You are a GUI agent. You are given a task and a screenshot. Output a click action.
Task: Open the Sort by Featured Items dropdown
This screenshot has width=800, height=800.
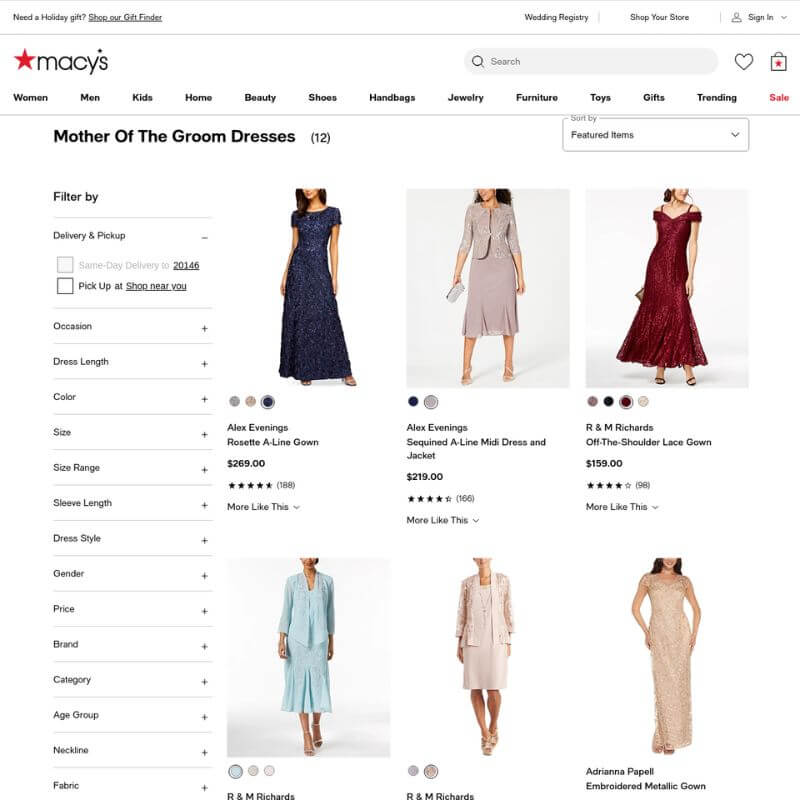click(x=656, y=135)
